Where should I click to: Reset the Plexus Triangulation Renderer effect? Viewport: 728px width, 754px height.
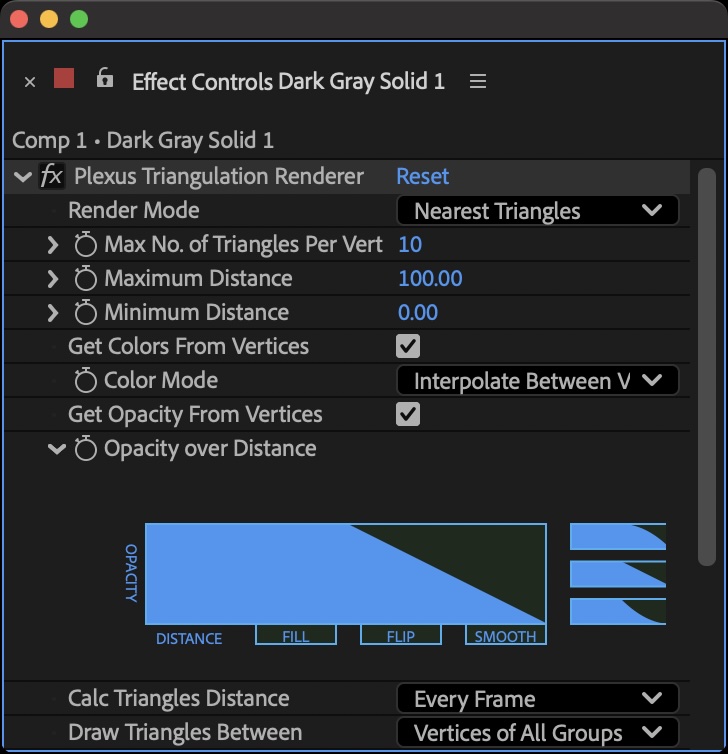(x=423, y=177)
